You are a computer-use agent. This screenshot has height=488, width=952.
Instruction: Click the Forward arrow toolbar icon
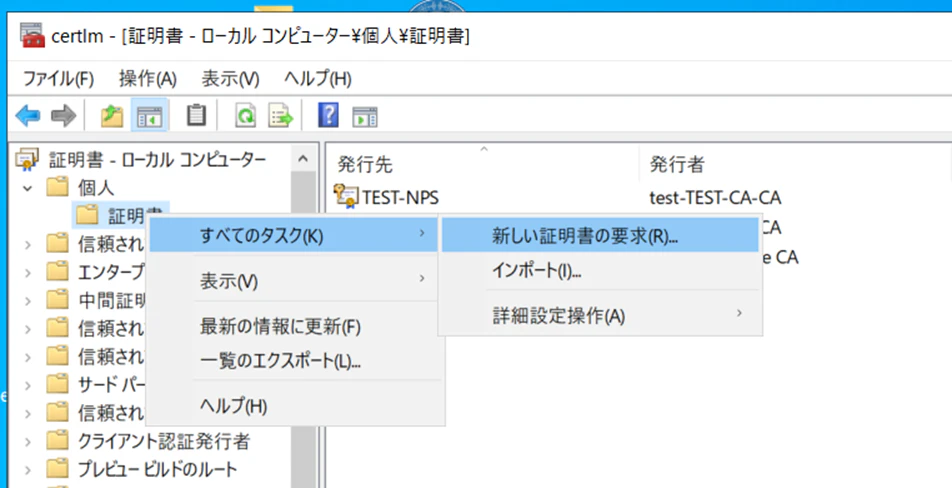(x=63, y=115)
